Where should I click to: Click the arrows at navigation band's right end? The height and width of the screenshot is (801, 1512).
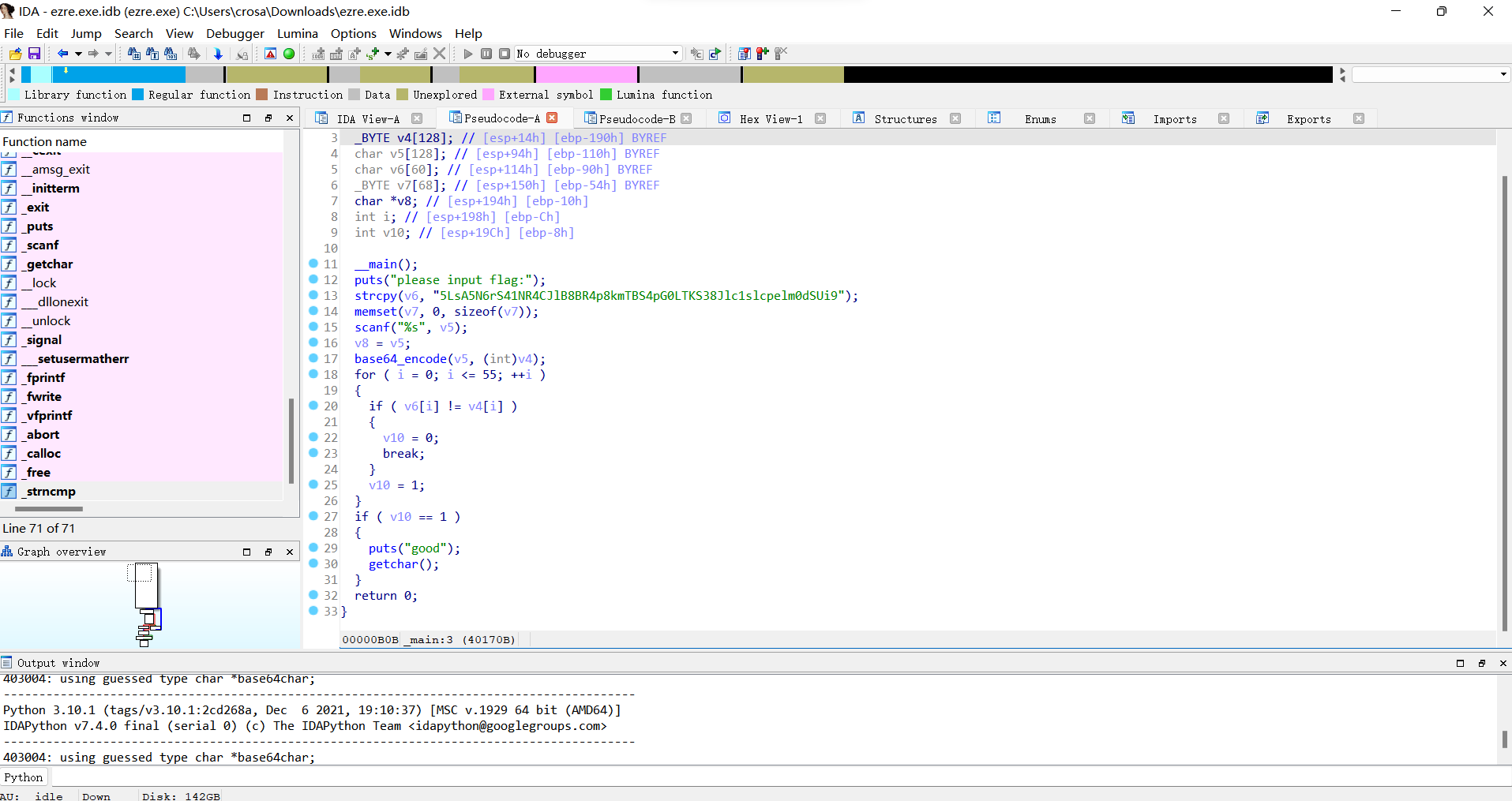[1342, 75]
